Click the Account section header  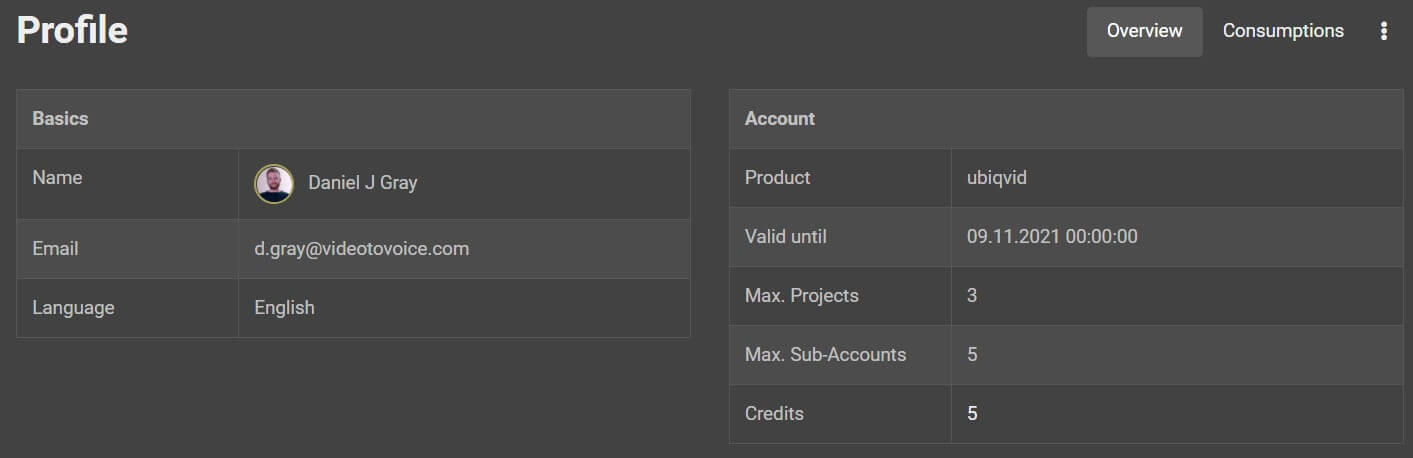[780, 118]
